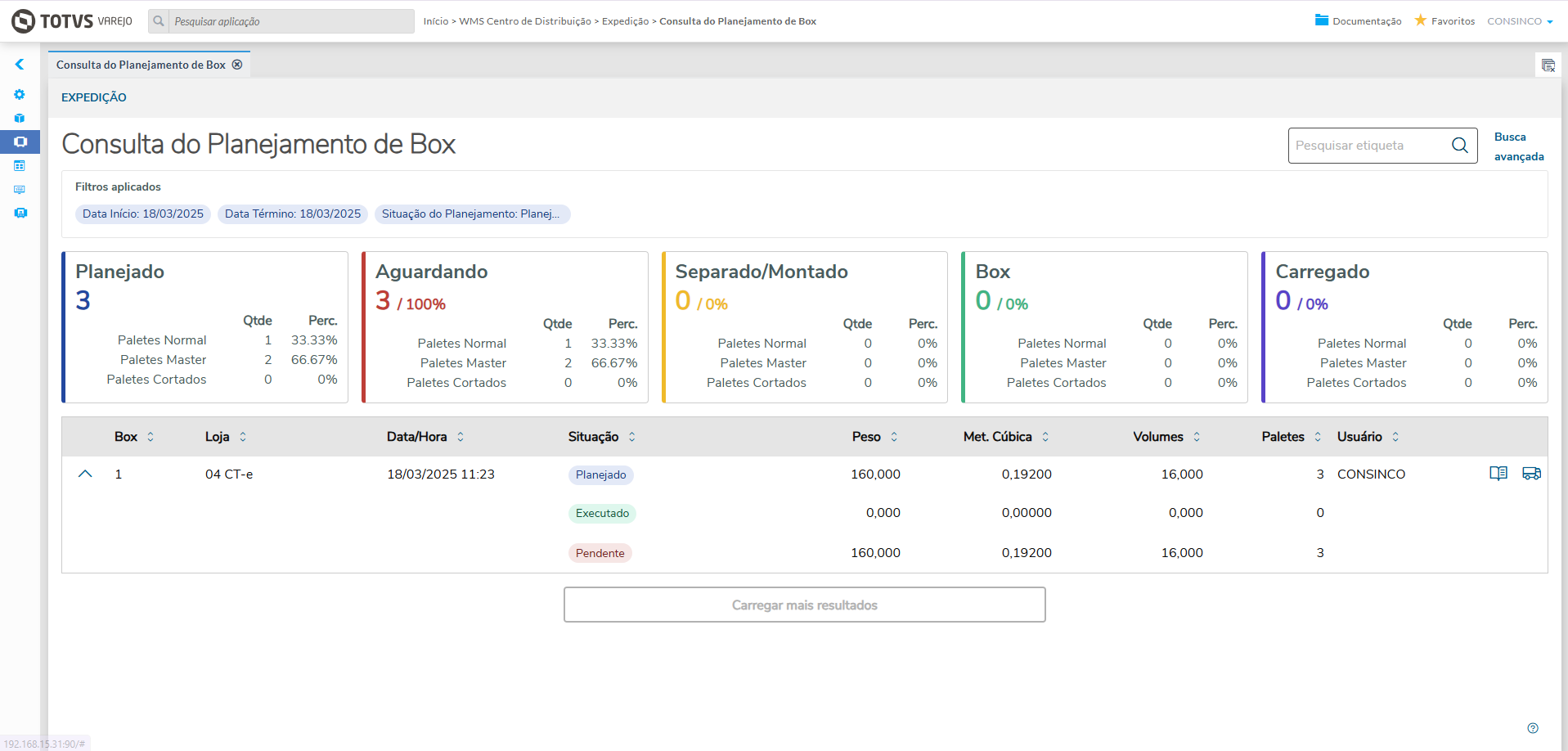
Task: Sort by Volumes column
Action: tap(1197, 437)
